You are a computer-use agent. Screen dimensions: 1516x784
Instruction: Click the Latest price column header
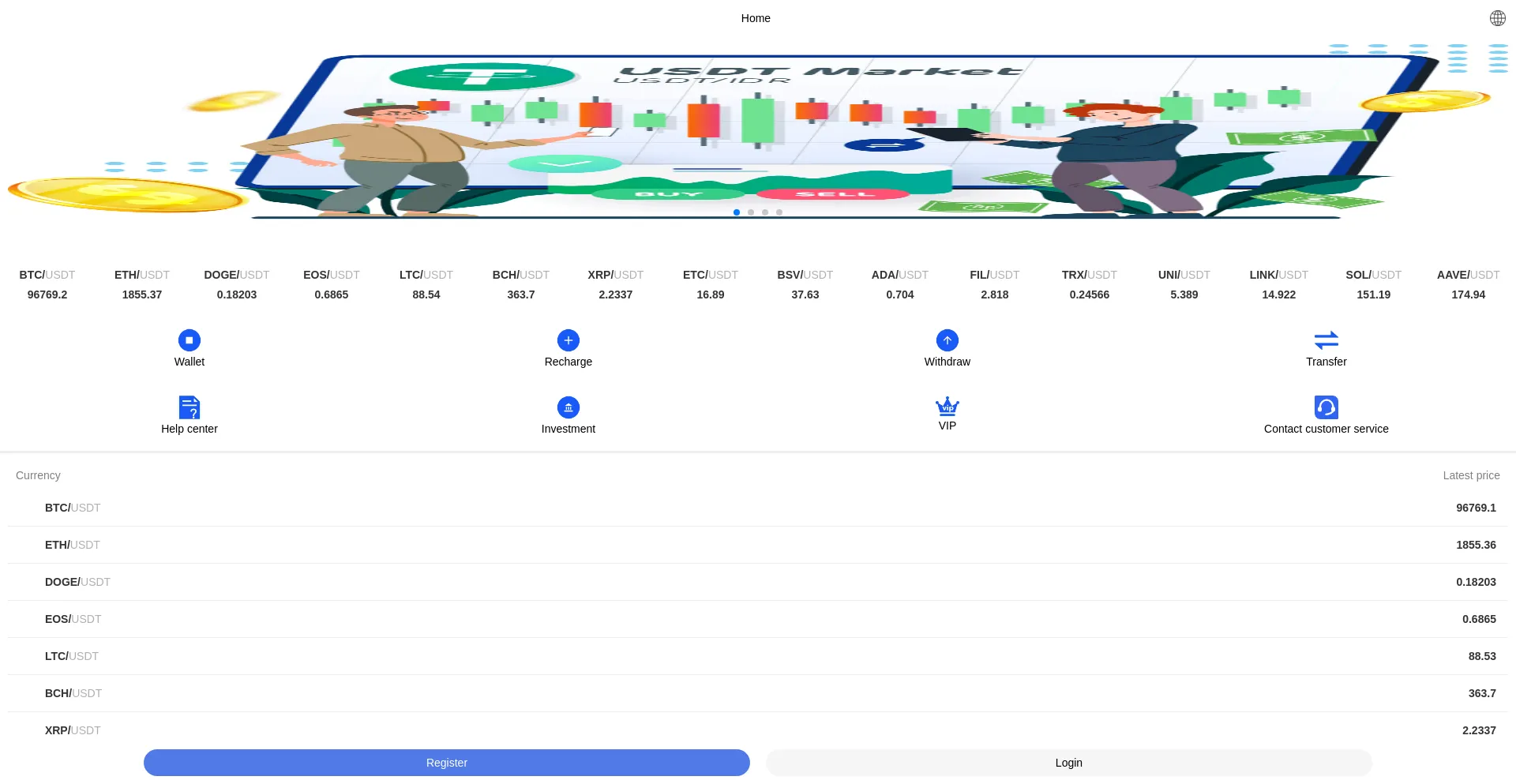coord(1471,475)
